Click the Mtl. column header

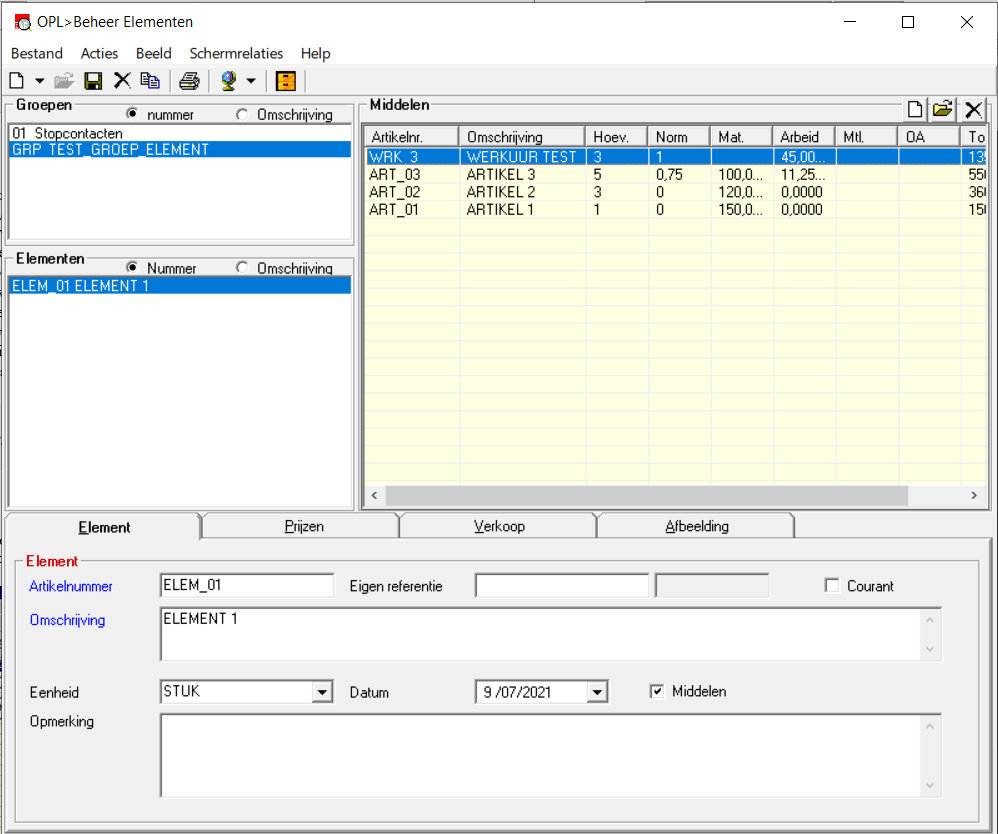click(867, 137)
